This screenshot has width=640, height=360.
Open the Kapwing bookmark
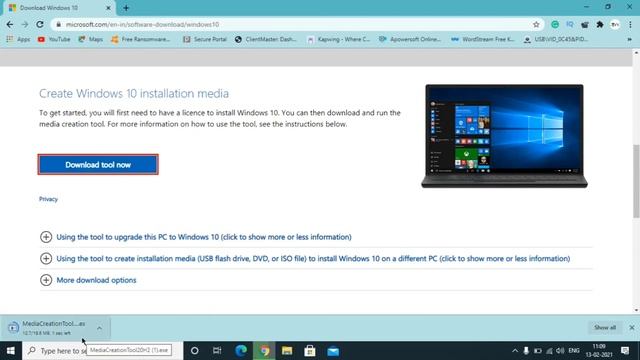click(339, 39)
